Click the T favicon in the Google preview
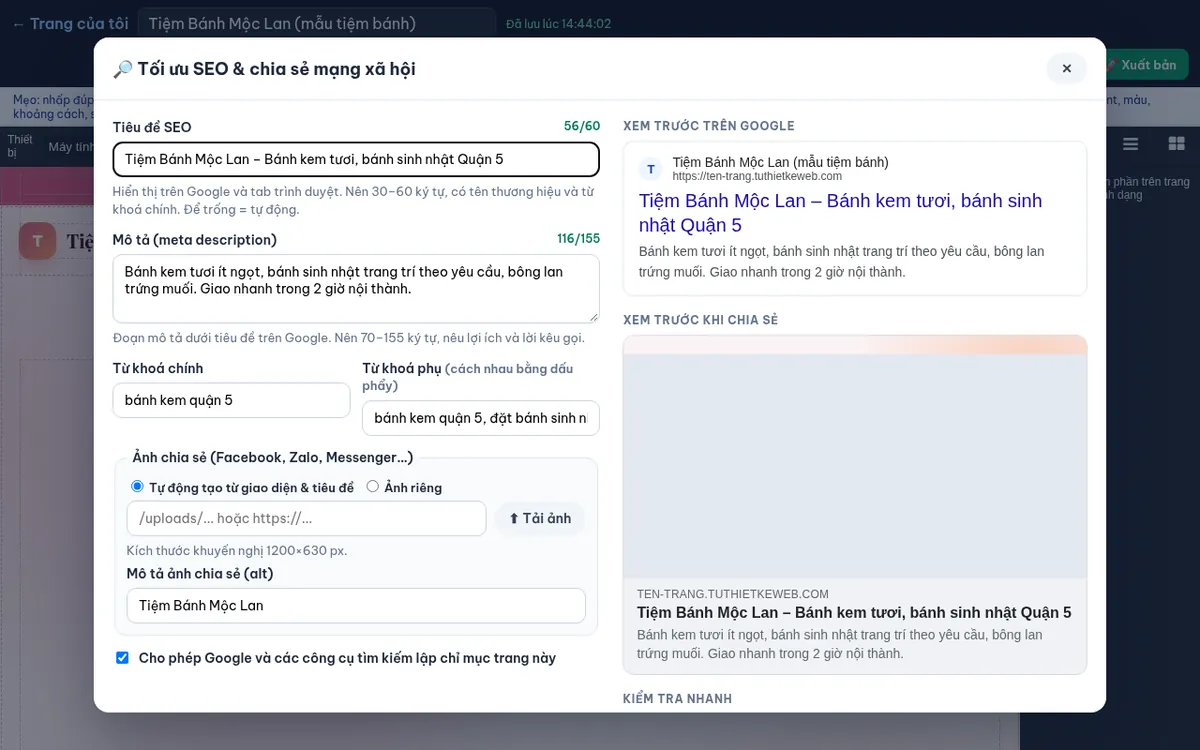 [651, 169]
